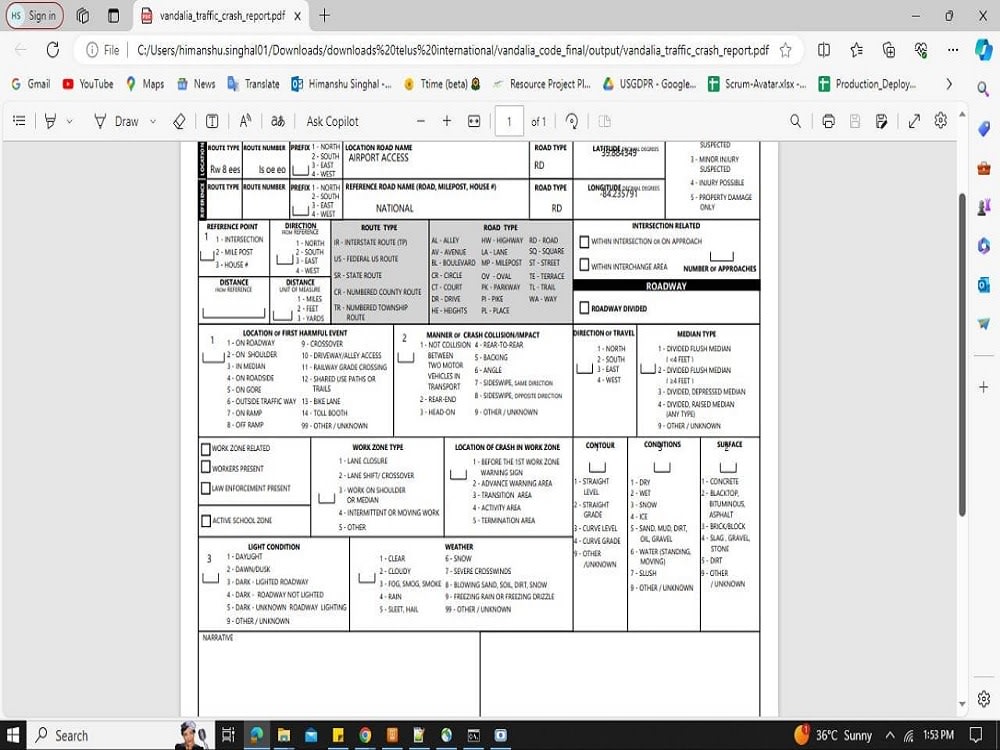
Task: Select the Draw tool
Action: (x=117, y=121)
